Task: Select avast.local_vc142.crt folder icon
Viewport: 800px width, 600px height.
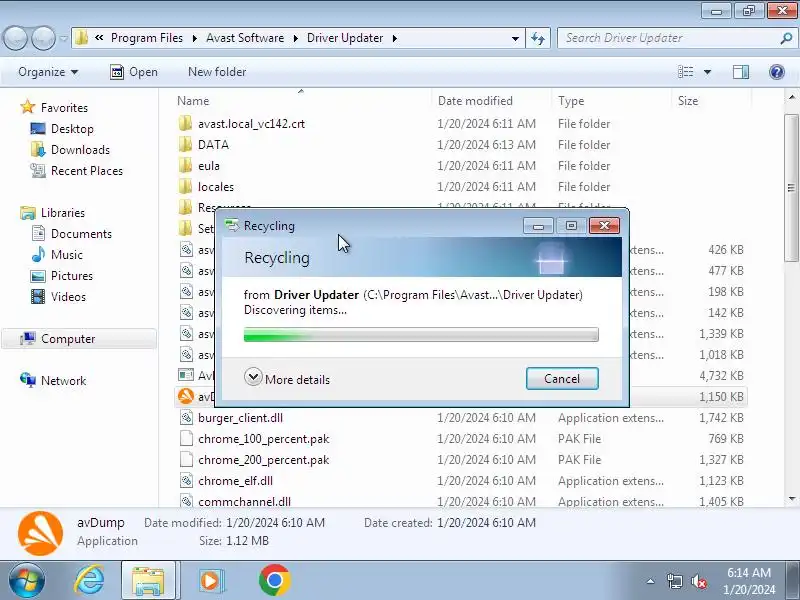Action: click(x=186, y=123)
